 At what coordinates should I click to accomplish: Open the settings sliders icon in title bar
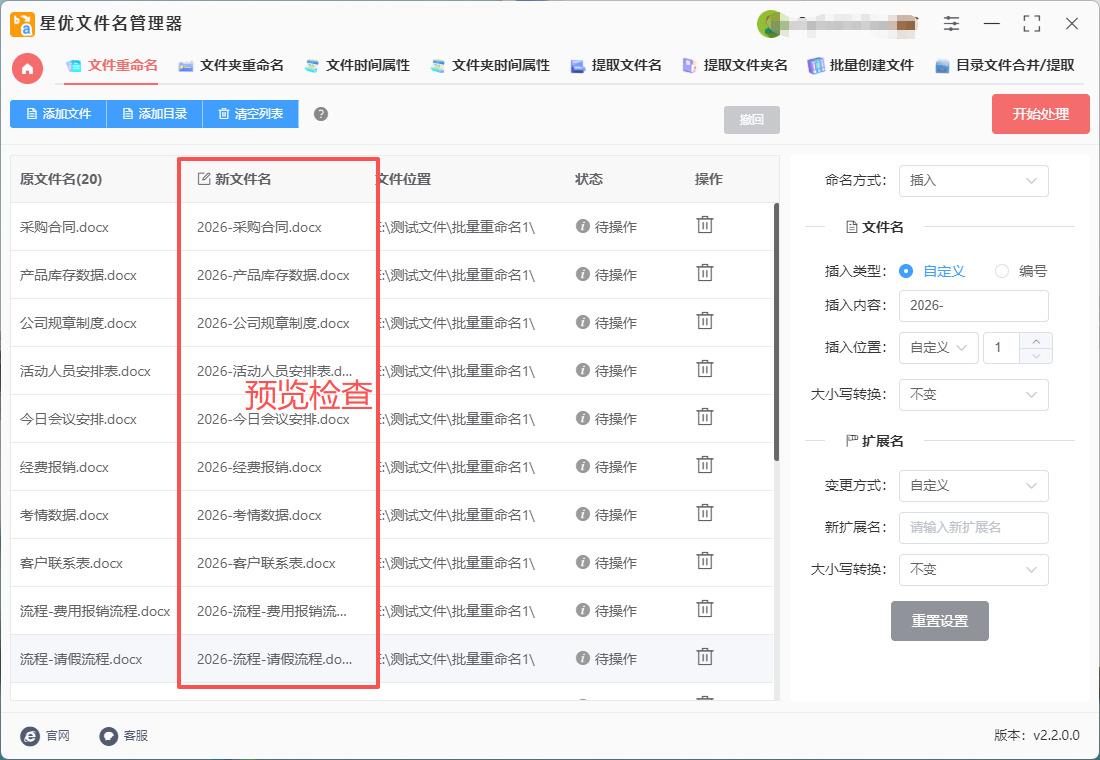pos(951,23)
